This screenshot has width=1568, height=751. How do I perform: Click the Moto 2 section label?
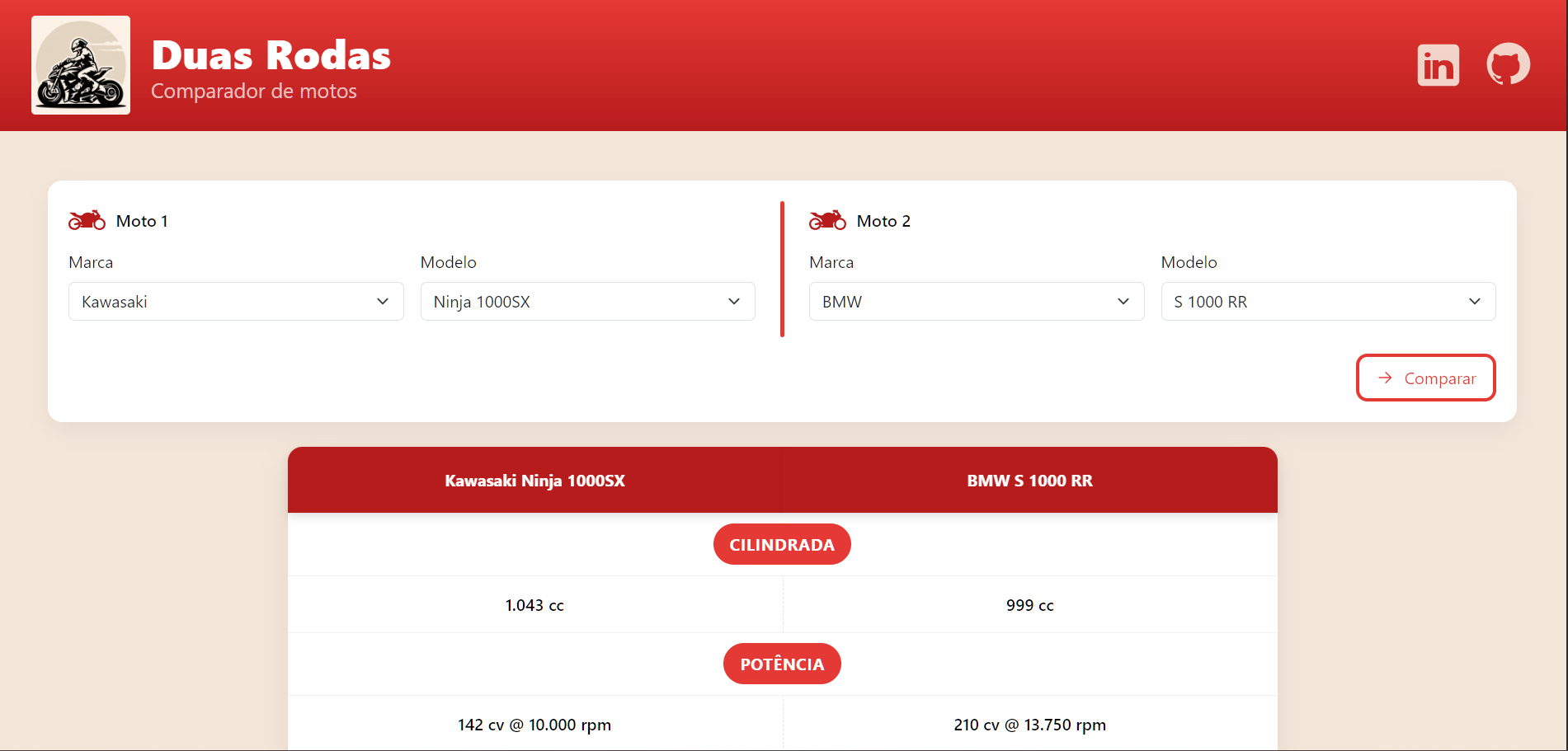883,220
